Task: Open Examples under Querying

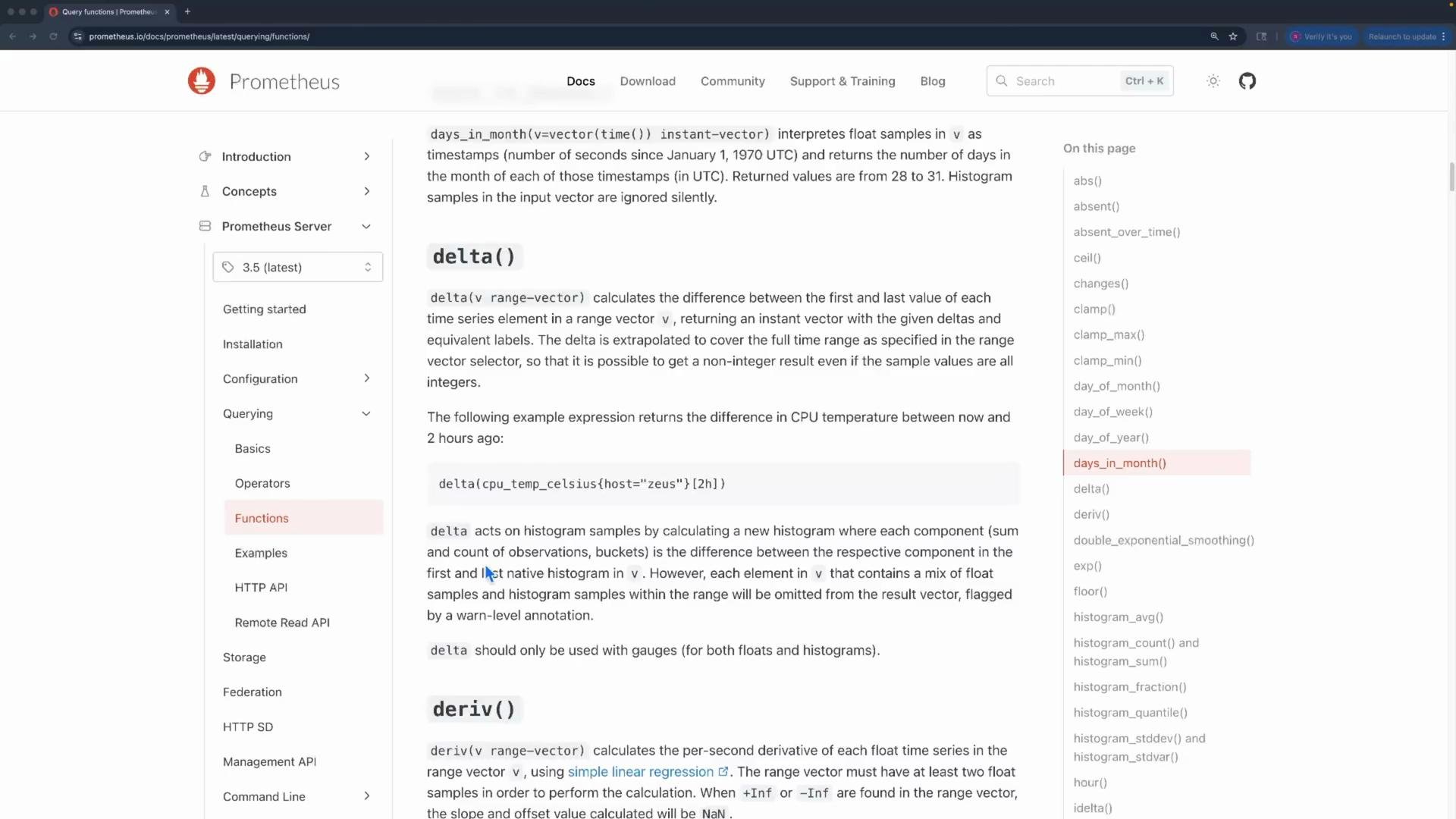Action: [261, 553]
